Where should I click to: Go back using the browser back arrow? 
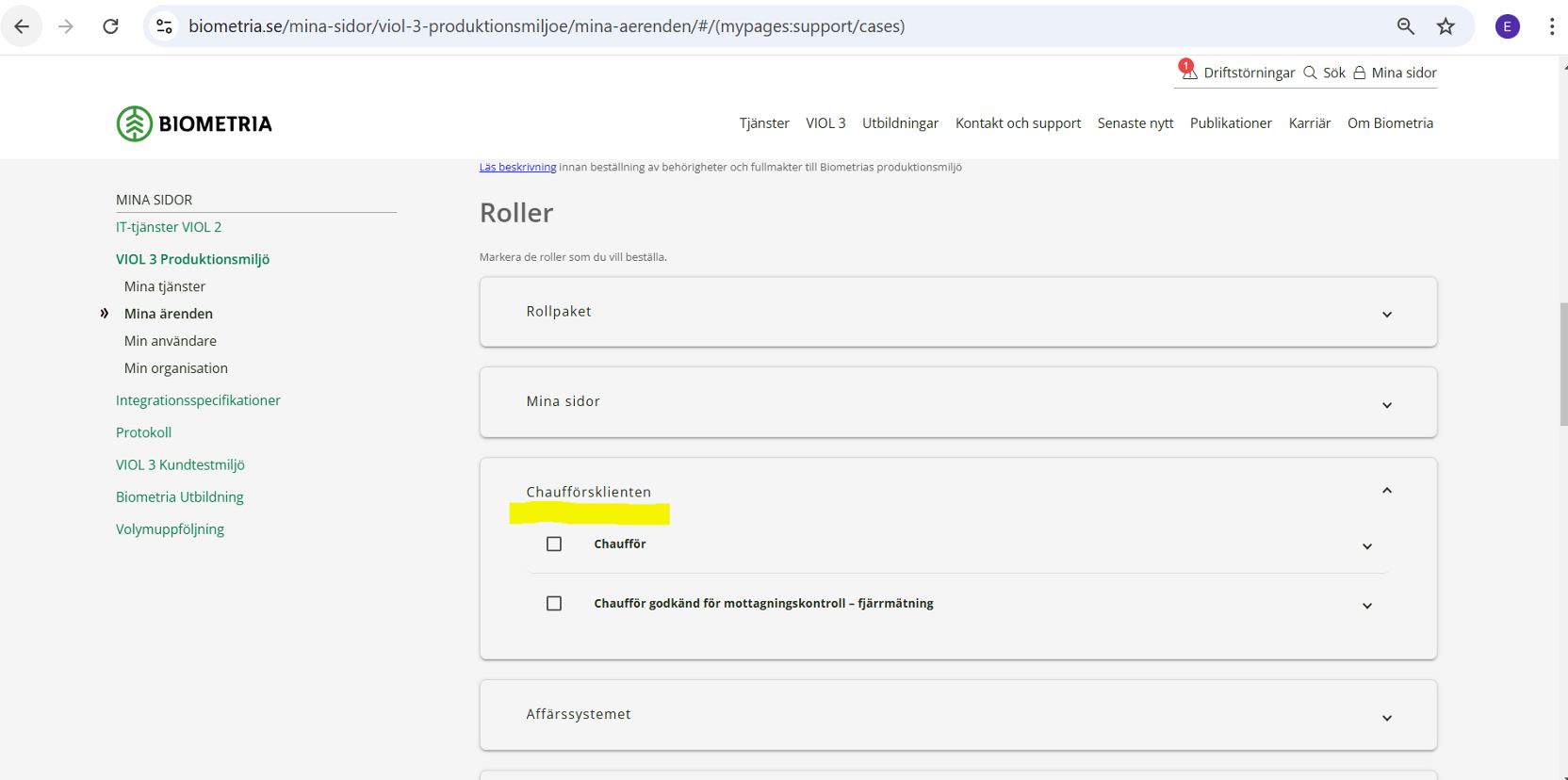[22, 26]
